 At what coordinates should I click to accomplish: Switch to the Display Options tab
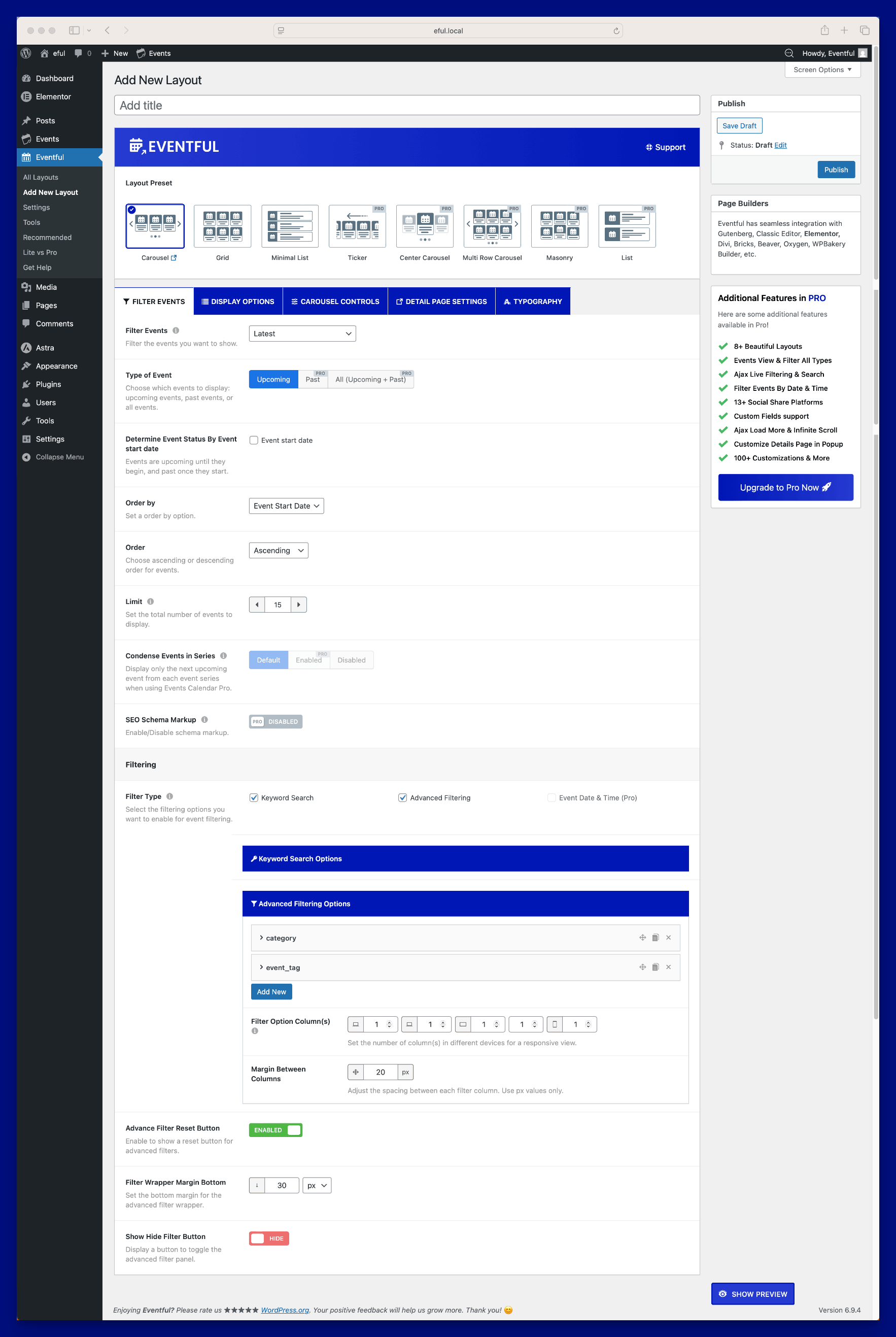[x=238, y=301]
